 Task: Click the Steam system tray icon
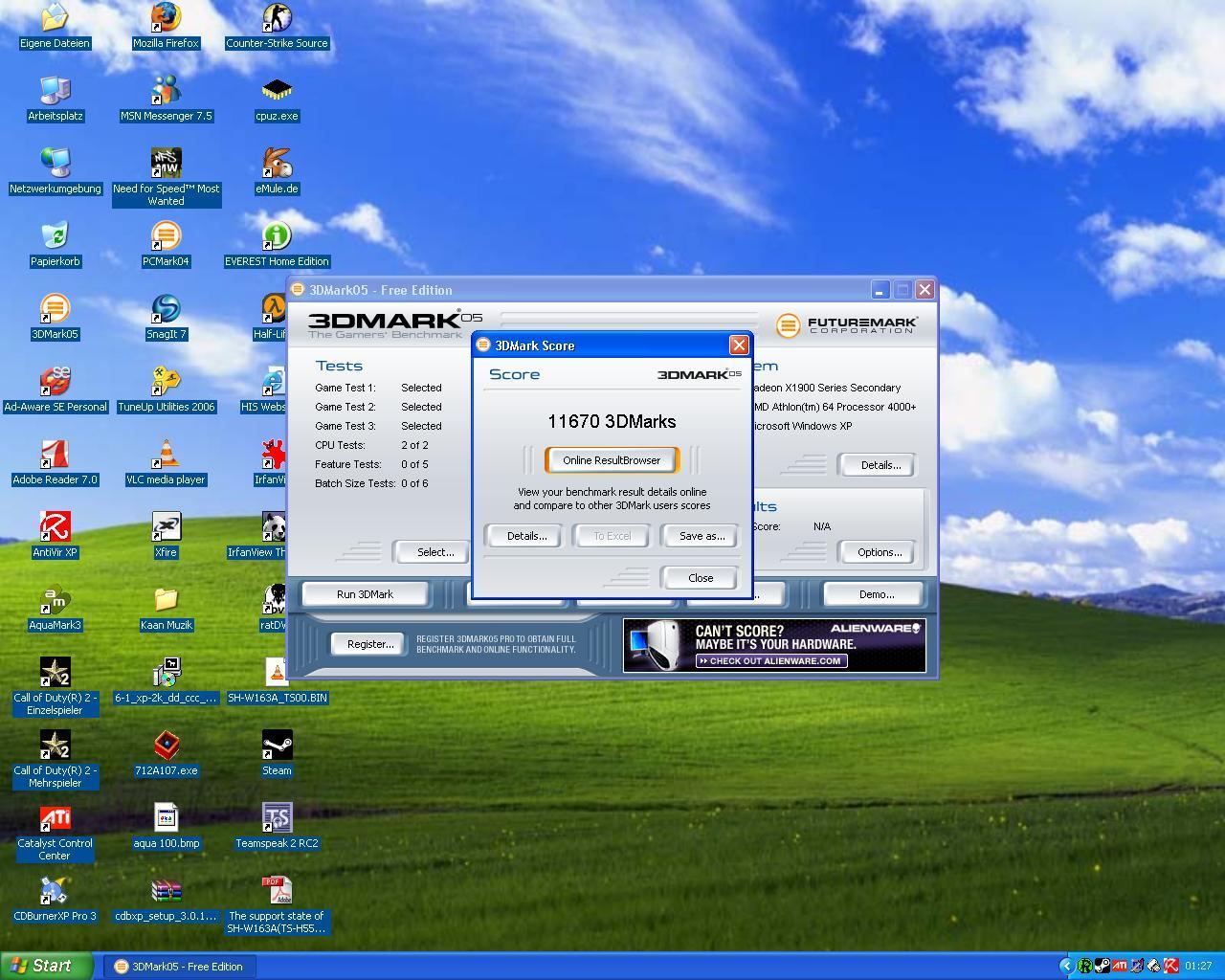[1102, 967]
